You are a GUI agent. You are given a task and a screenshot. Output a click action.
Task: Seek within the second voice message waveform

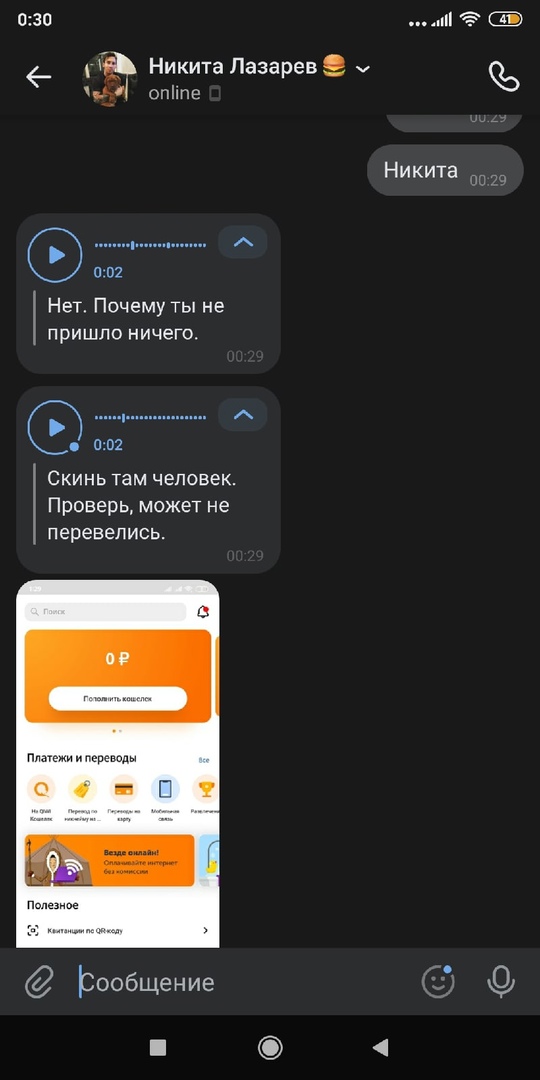(150, 418)
